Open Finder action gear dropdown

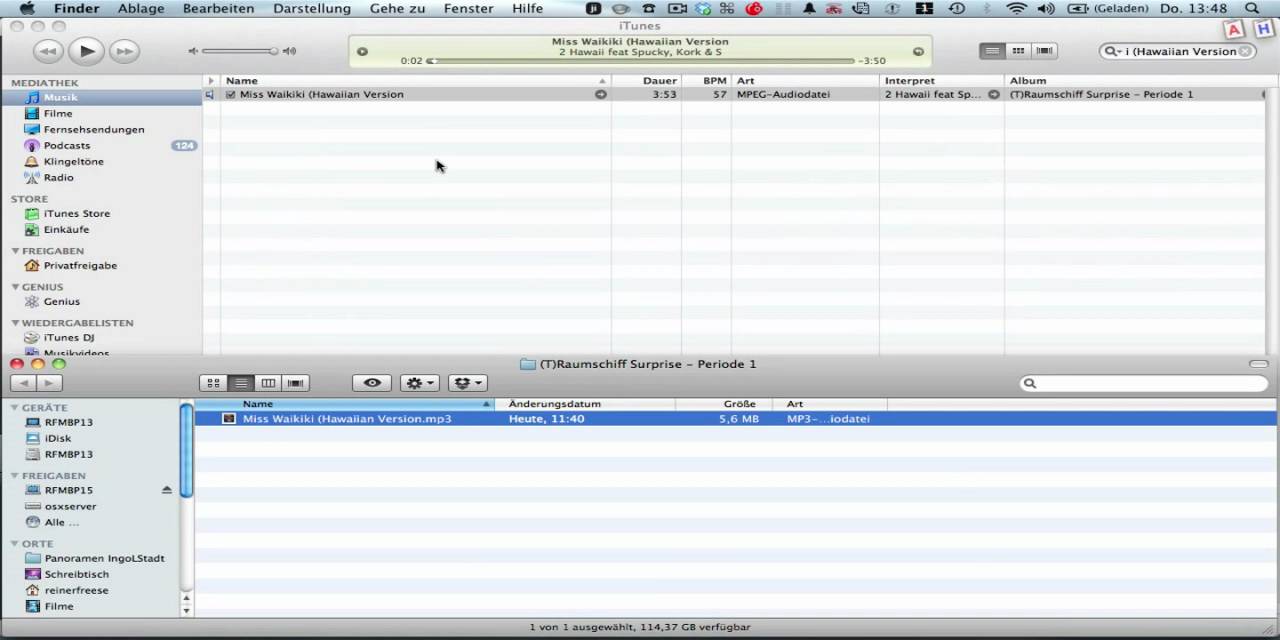[419, 383]
